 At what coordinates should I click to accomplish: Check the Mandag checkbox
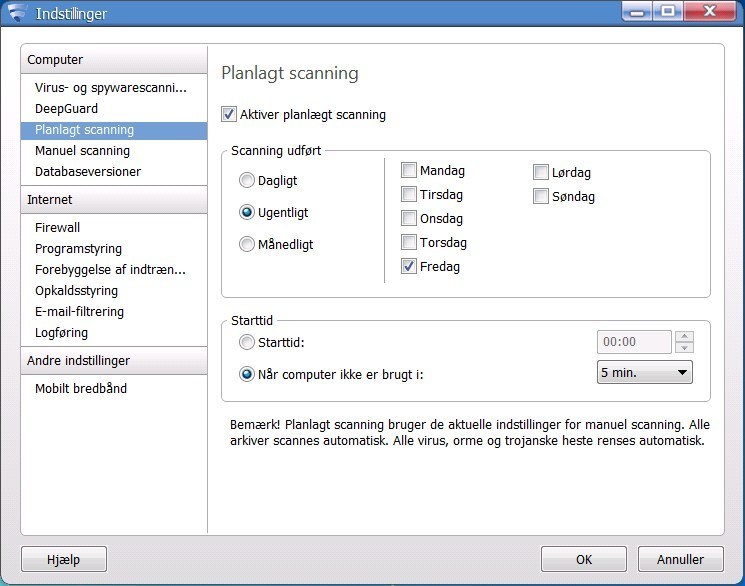[409, 170]
